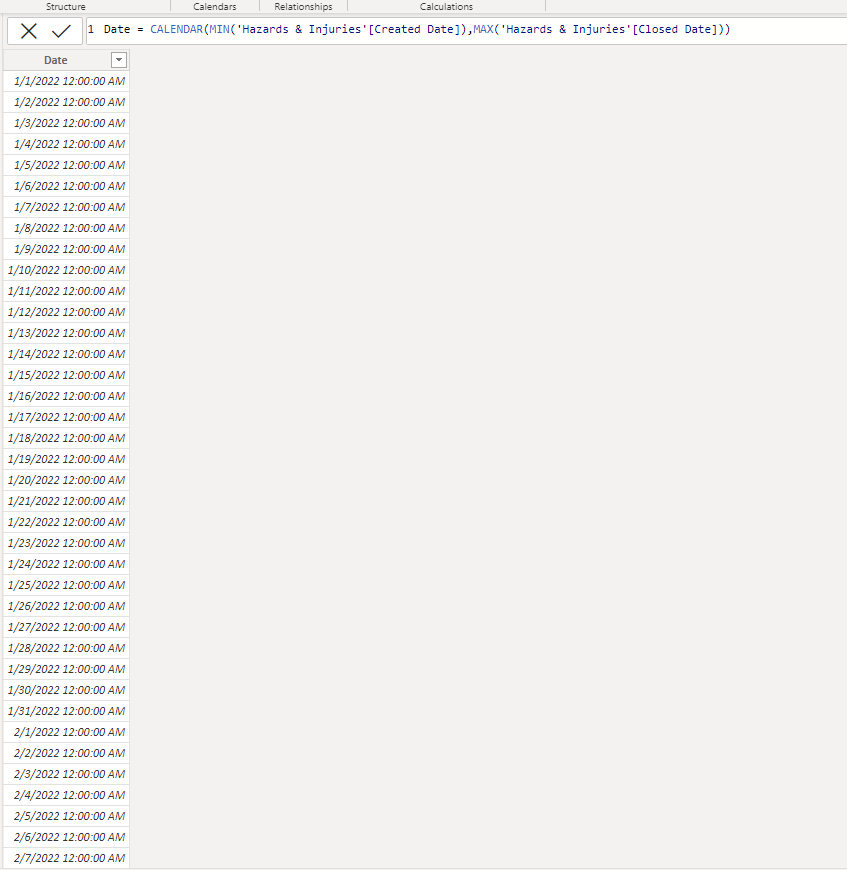Image resolution: width=847 pixels, height=870 pixels.
Task: Select the cell 1/20/2022 12:00:00 AM
Action: (x=66, y=480)
